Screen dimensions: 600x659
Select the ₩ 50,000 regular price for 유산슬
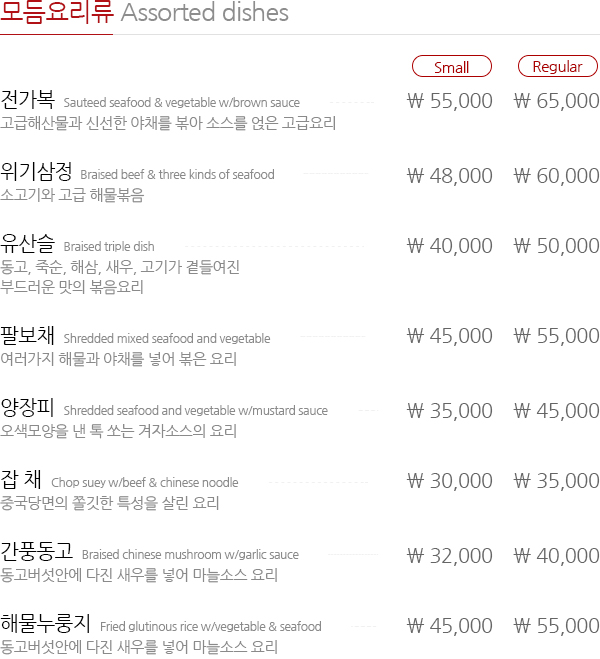pos(557,246)
